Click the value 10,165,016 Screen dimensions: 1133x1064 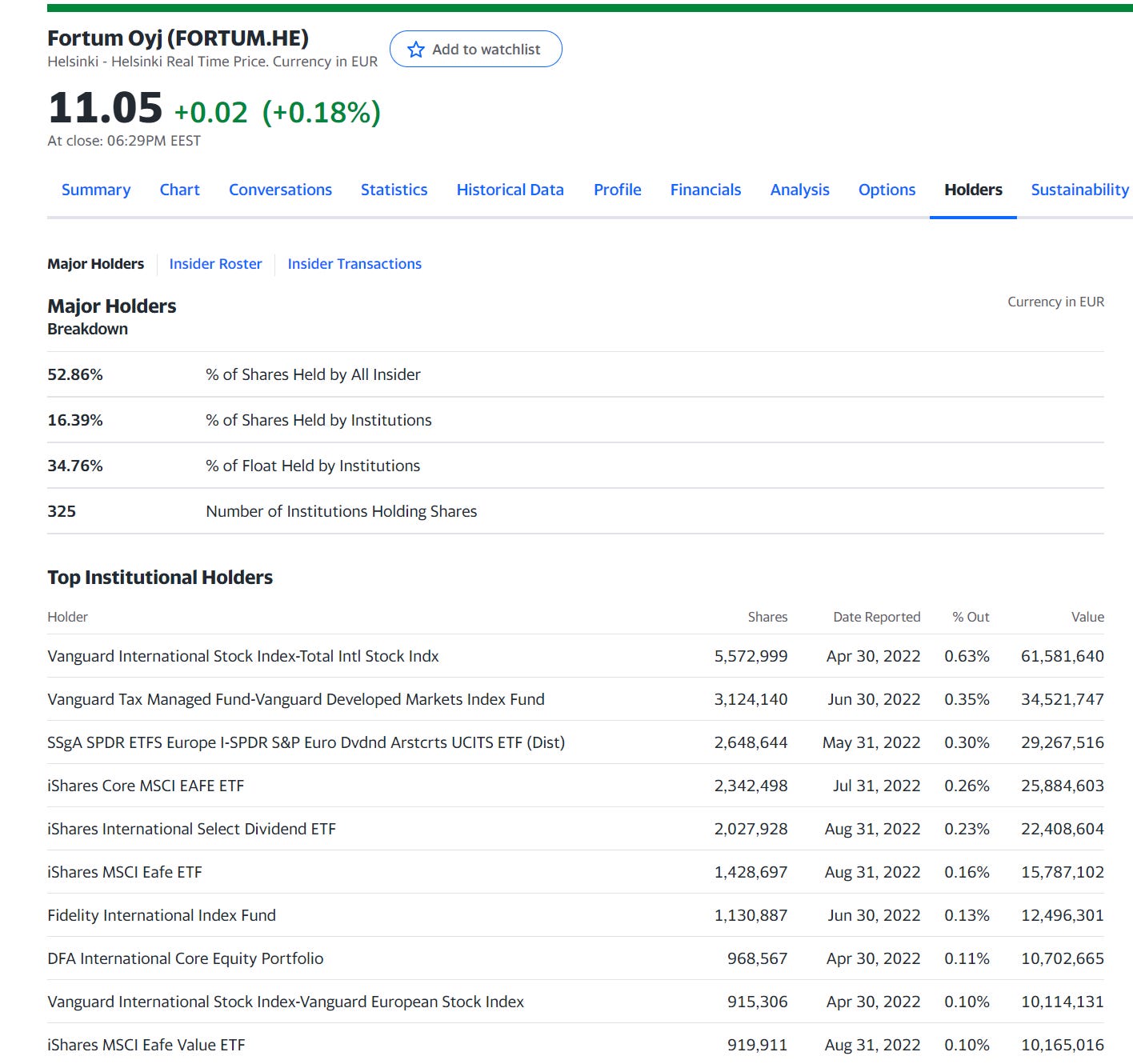tap(1063, 1045)
